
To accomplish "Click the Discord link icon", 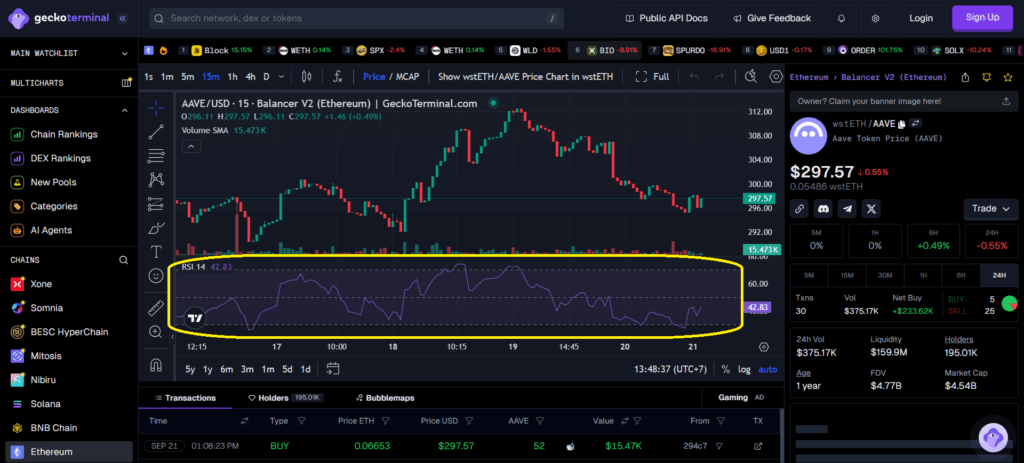I will pyautogui.click(x=823, y=209).
